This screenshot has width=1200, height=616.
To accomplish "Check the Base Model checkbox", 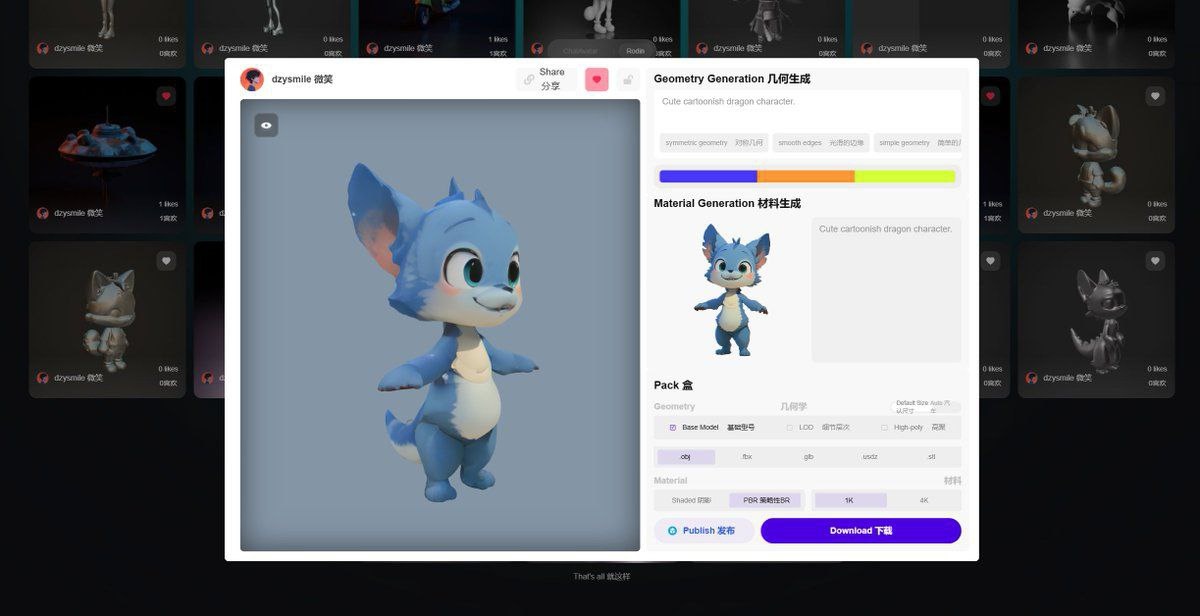I will pos(673,427).
